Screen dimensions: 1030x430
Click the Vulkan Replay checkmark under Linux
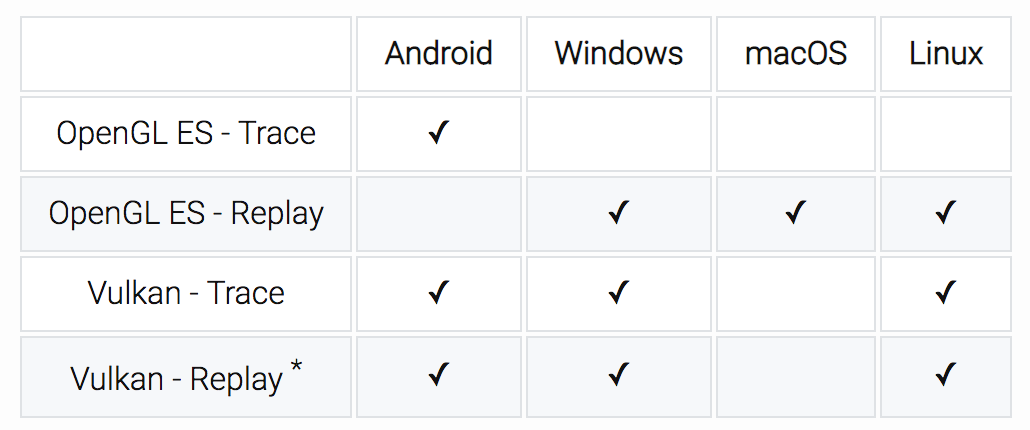point(945,376)
